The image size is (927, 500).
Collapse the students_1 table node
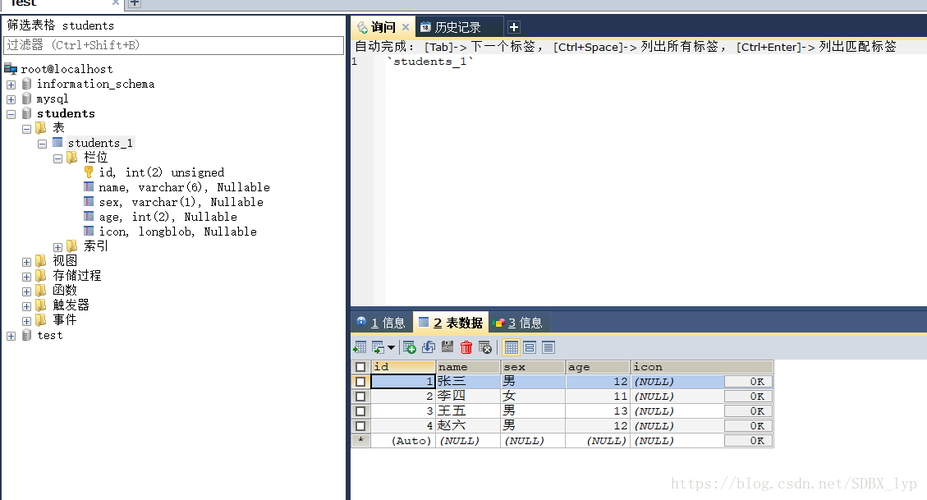tap(42, 144)
